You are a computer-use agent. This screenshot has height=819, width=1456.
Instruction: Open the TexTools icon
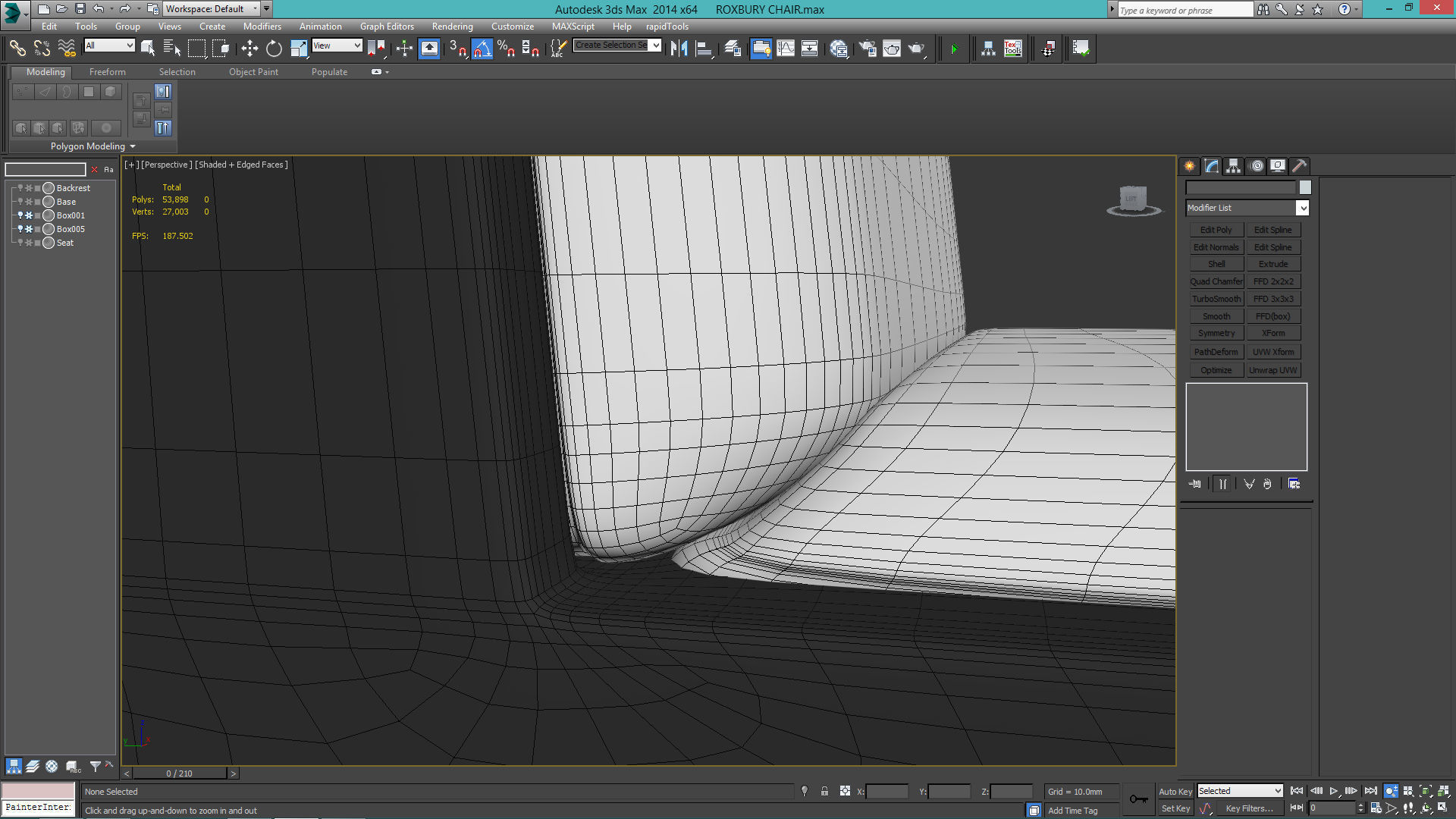click(x=1012, y=49)
